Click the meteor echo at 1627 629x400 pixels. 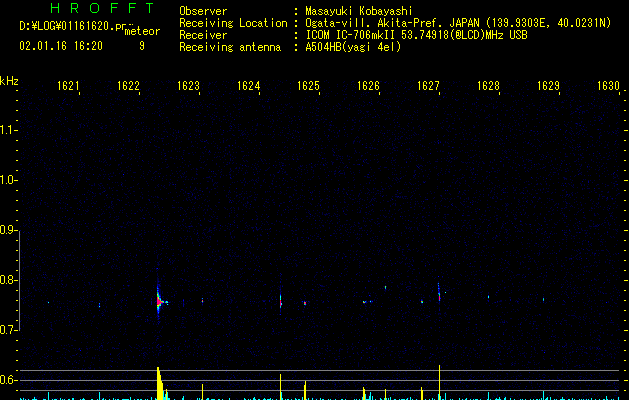click(439, 295)
